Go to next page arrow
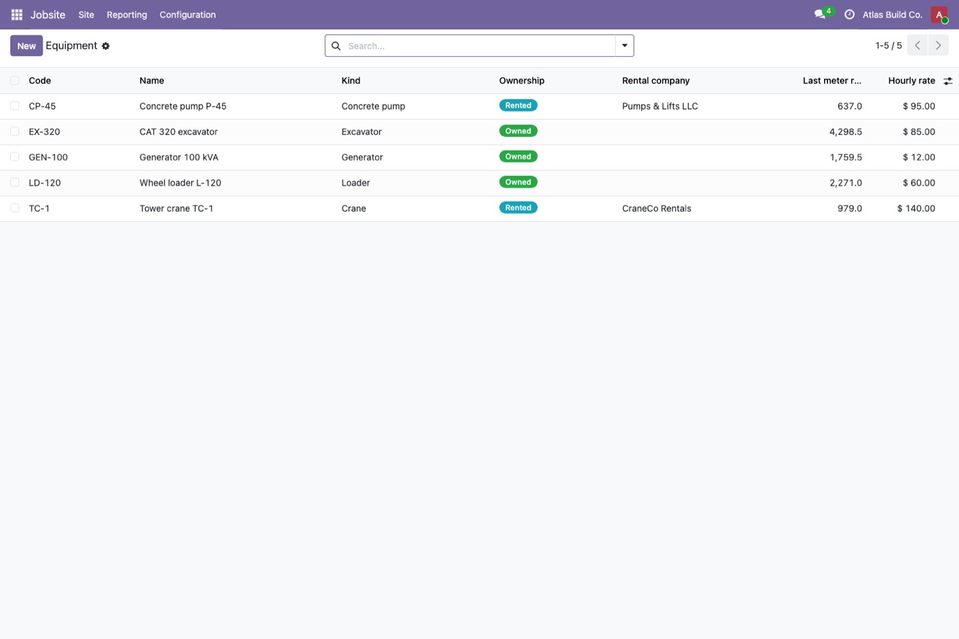Viewport: 959px width, 639px height. pyautogui.click(x=938, y=45)
